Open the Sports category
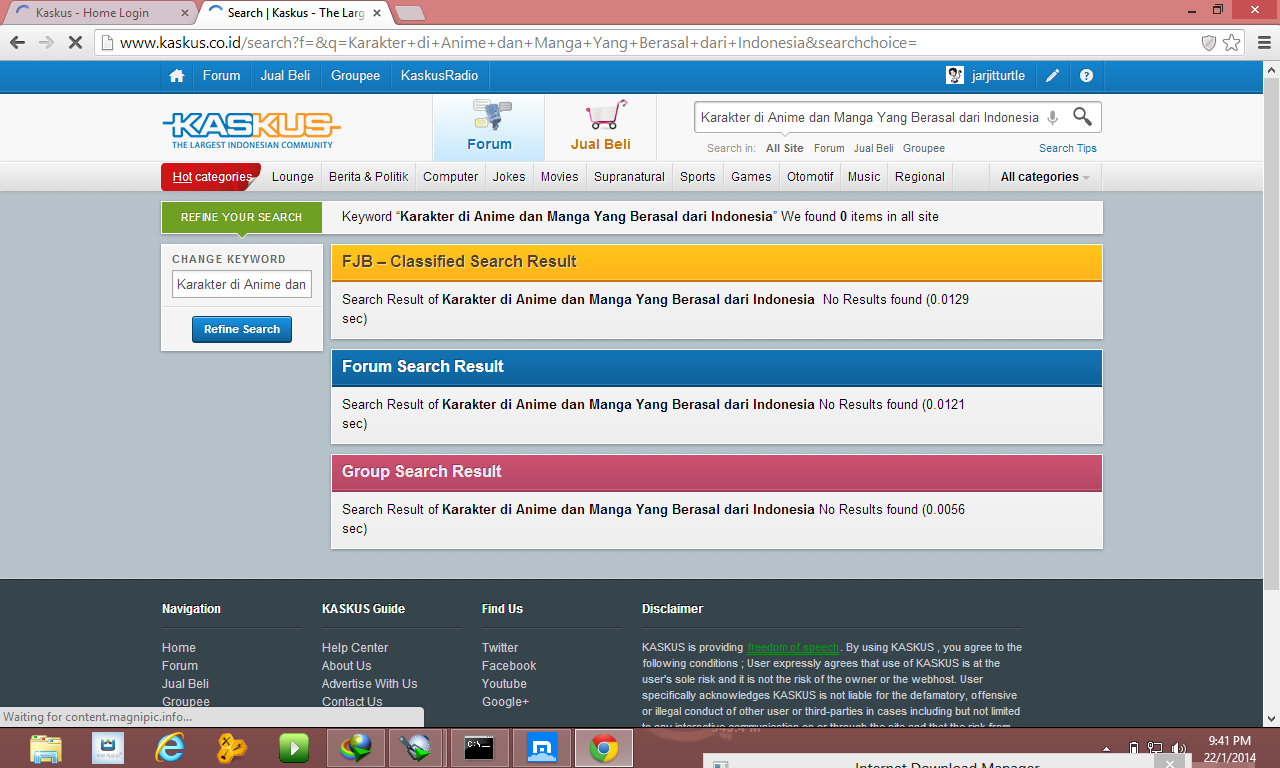1280x768 pixels. click(698, 177)
